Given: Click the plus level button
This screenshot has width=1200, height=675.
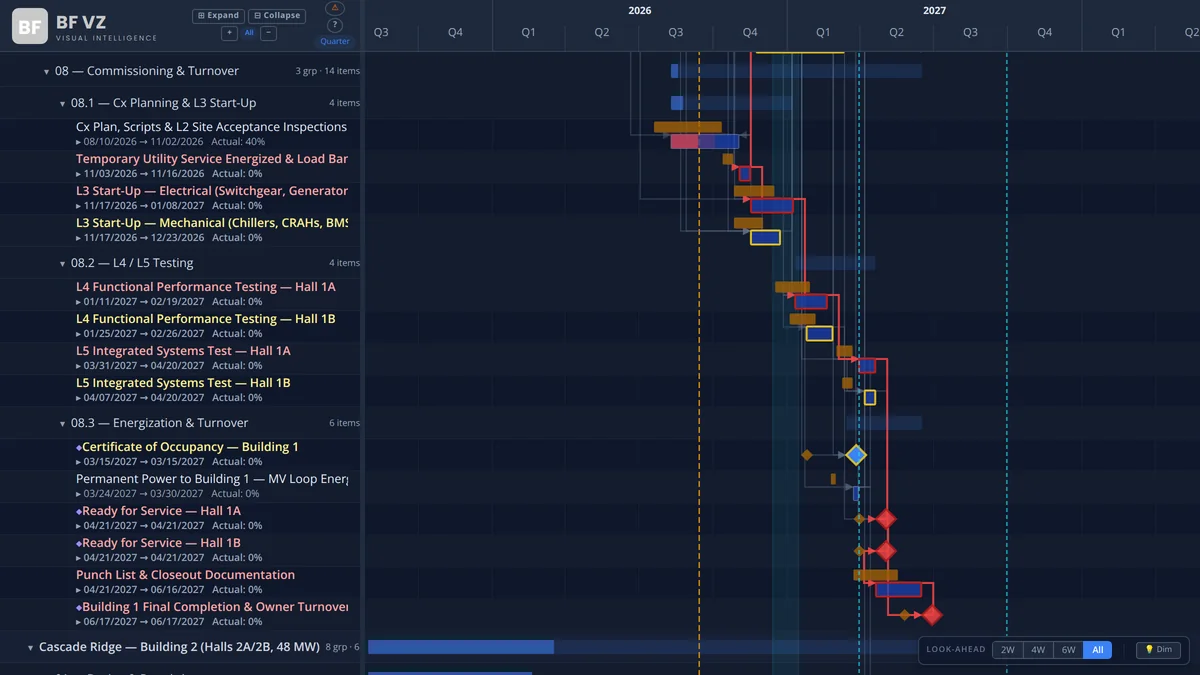Looking at the screenshot, I should 229,33.
